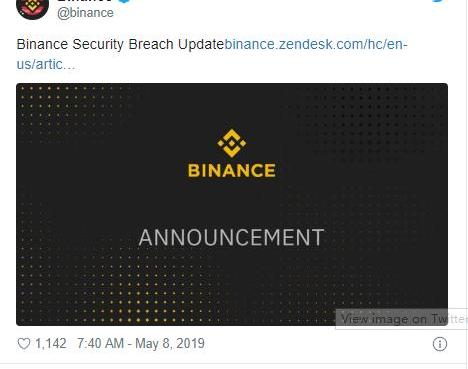Click the page's right edge border
This screenshot has height=369, width=468.
(467, 184)
